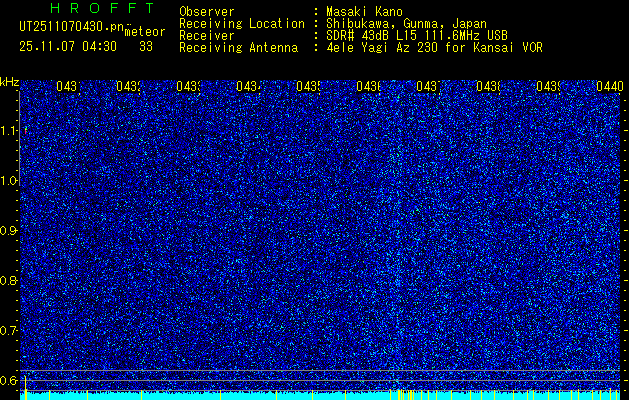The width and height of the screenshot is (629, 400).
Task: Click the 1.0 kHz frequency axis label
Action: click(x=8, y=181)
